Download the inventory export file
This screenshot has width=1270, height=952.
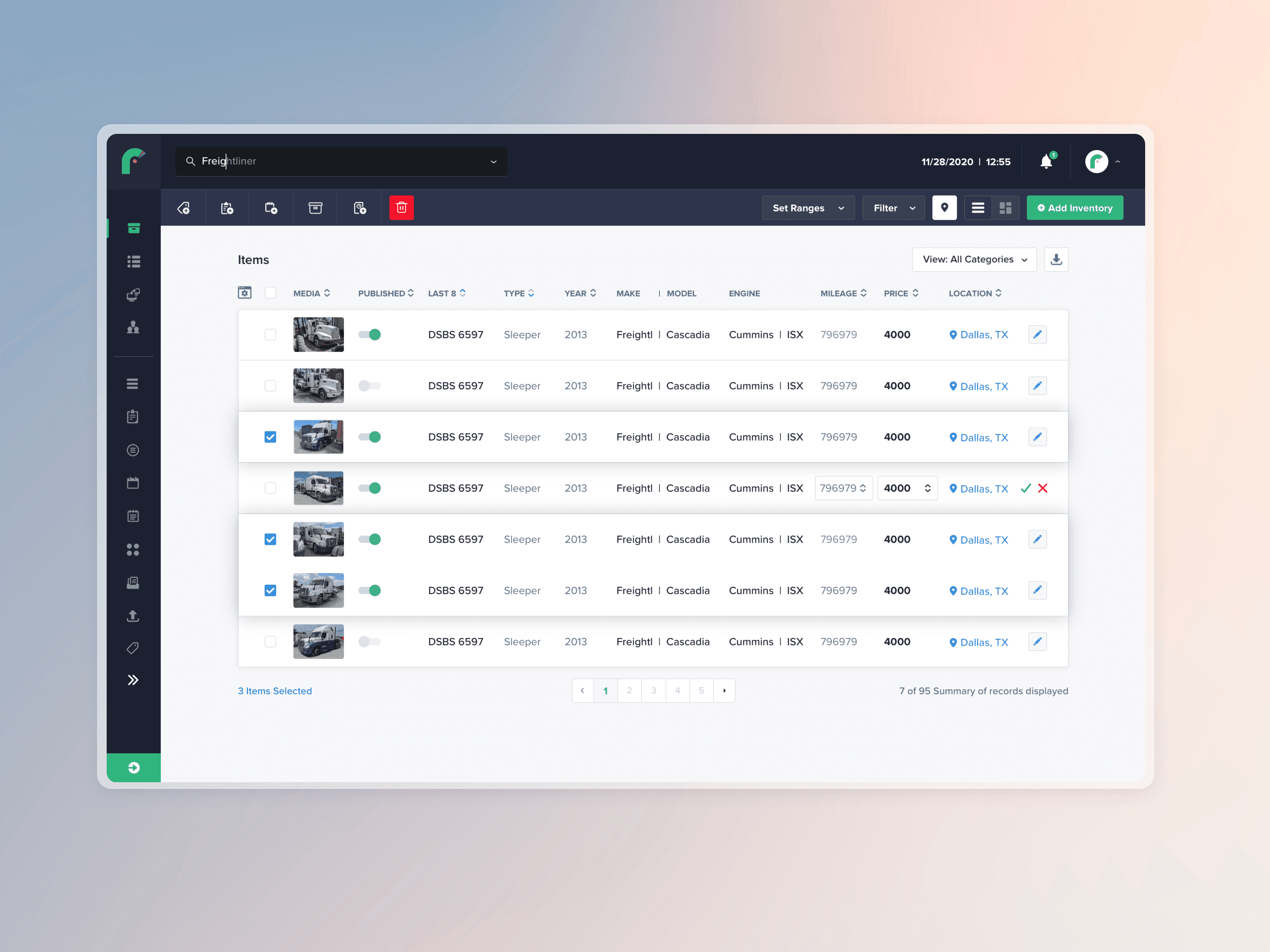click(x=1056, y=259)
